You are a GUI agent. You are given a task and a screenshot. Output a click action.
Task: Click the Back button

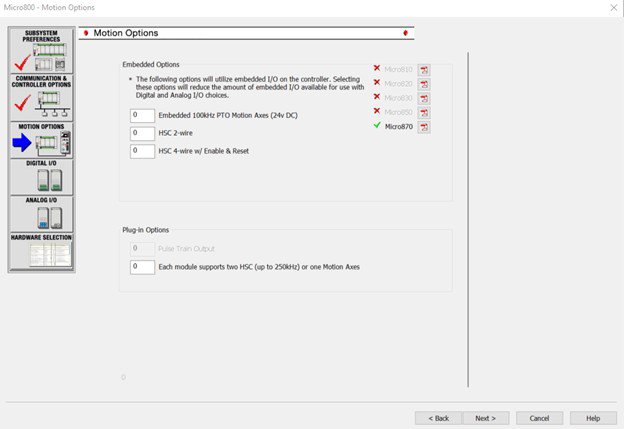[x=439, y=418]
